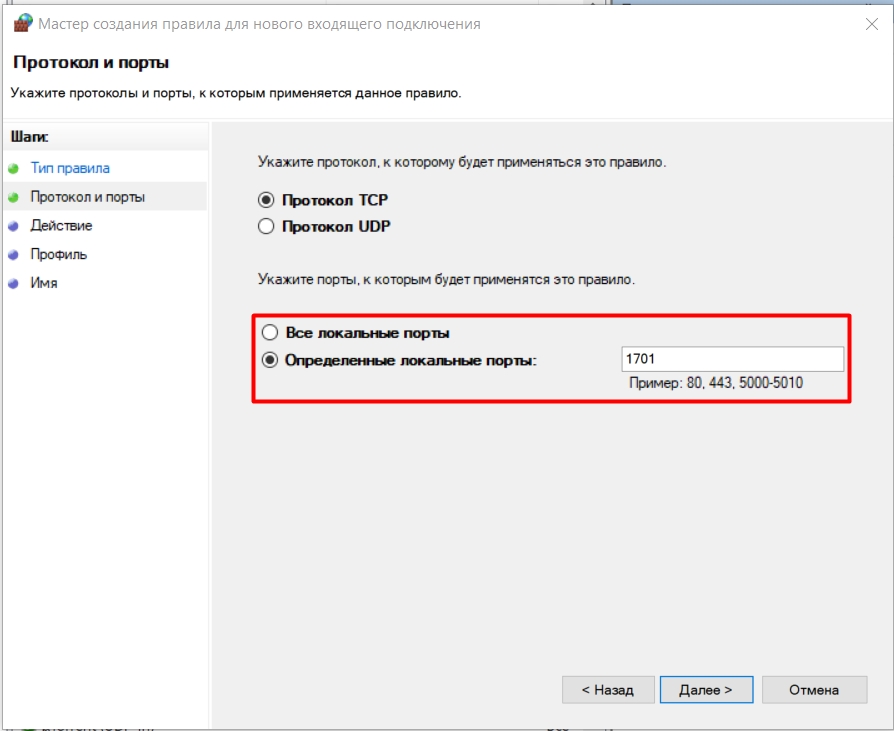This screenshot has height=731, width=894.
Task: Click the firewall wizard title bar icon
Action: (23, 23)
